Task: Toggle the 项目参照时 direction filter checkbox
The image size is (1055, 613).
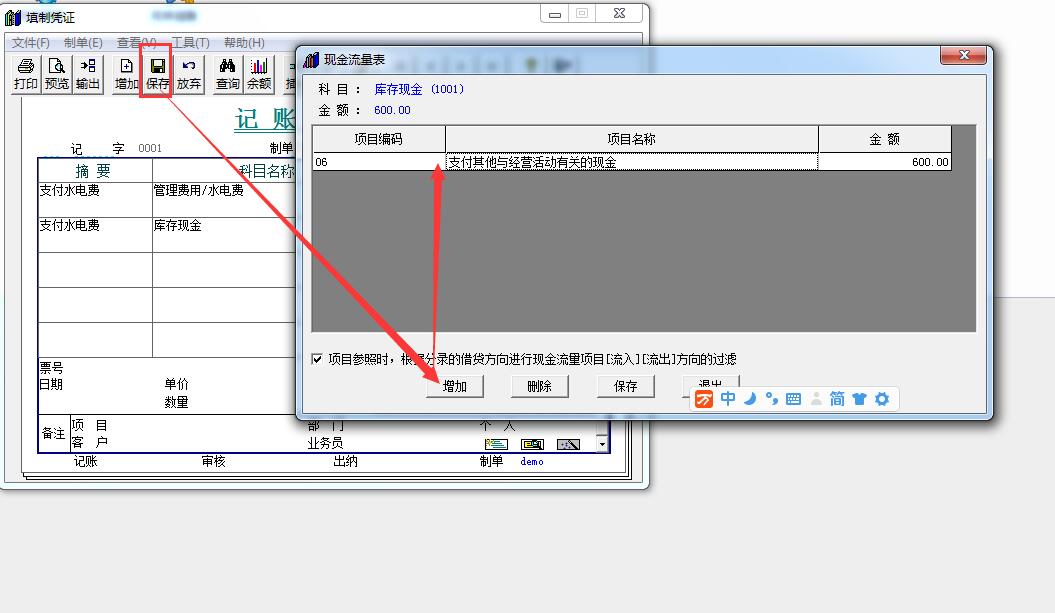Action: coord(317,359)
